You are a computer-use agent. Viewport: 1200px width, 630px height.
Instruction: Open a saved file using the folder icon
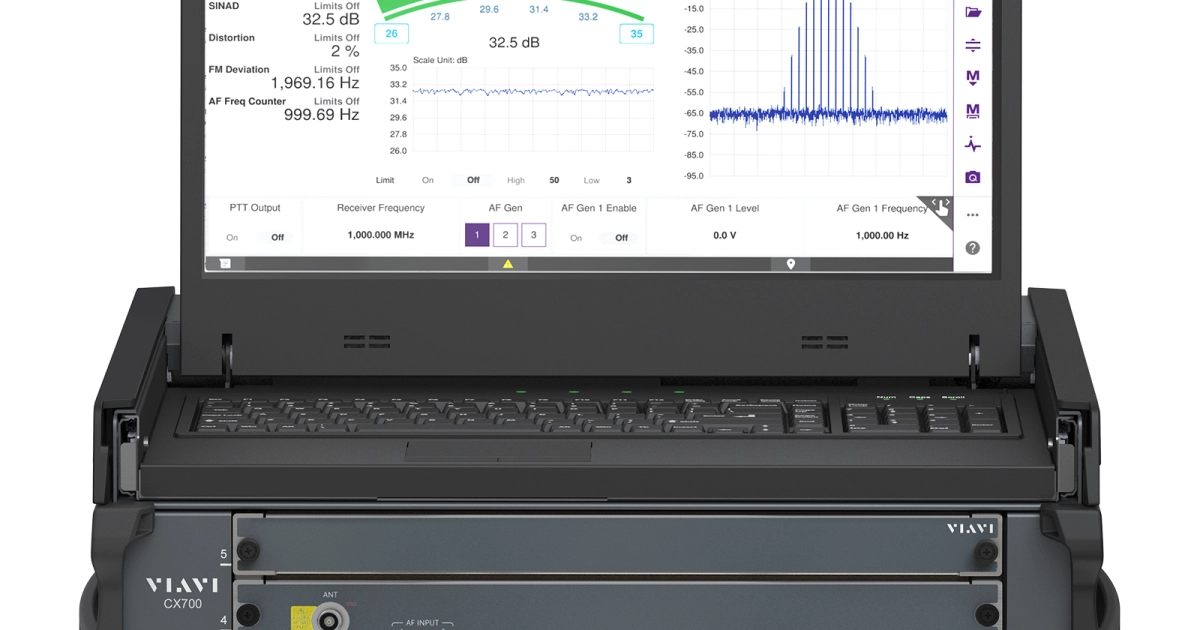(975, 13)
